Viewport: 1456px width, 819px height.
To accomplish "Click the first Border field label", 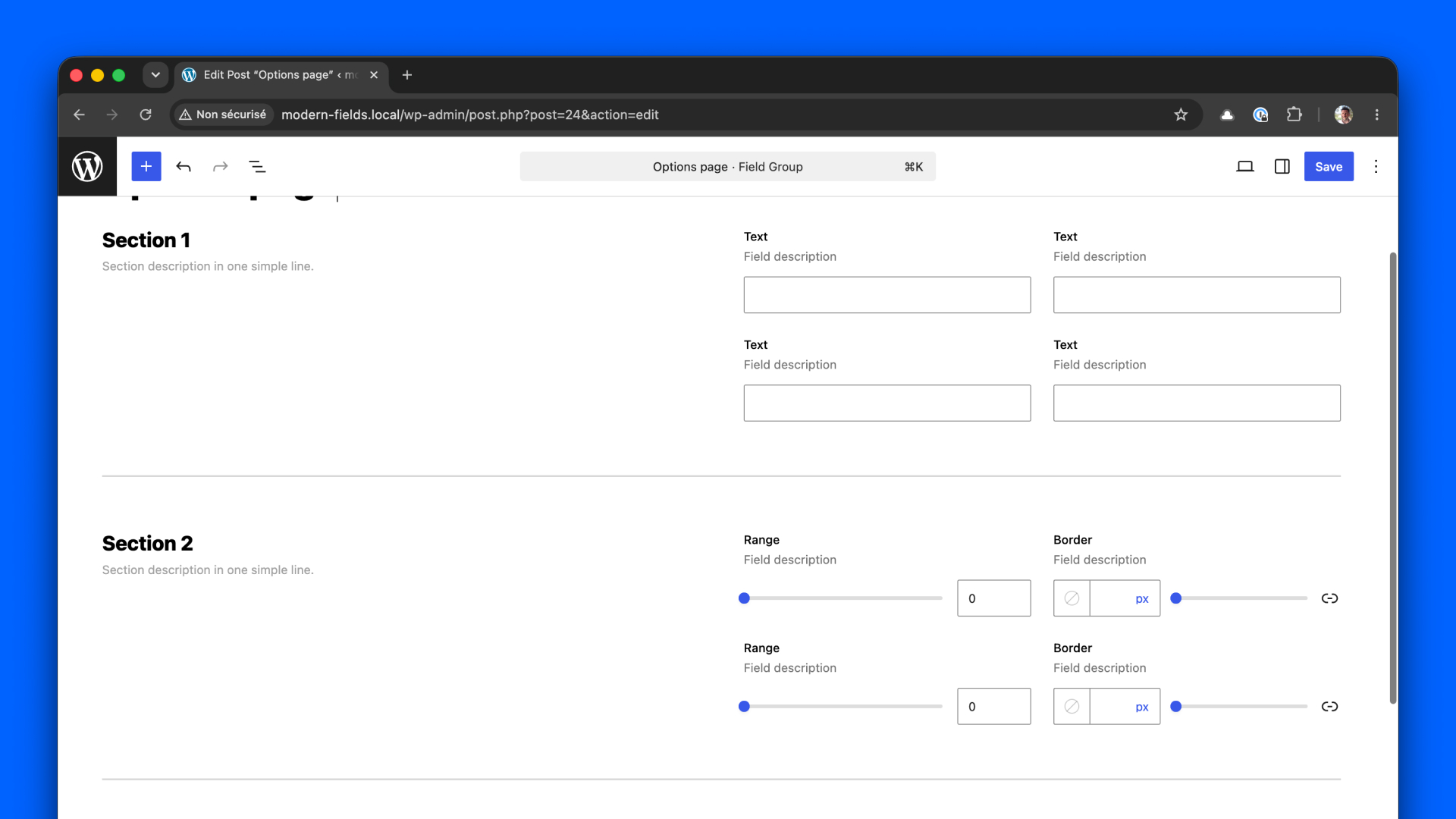I will coord(1072,540).
